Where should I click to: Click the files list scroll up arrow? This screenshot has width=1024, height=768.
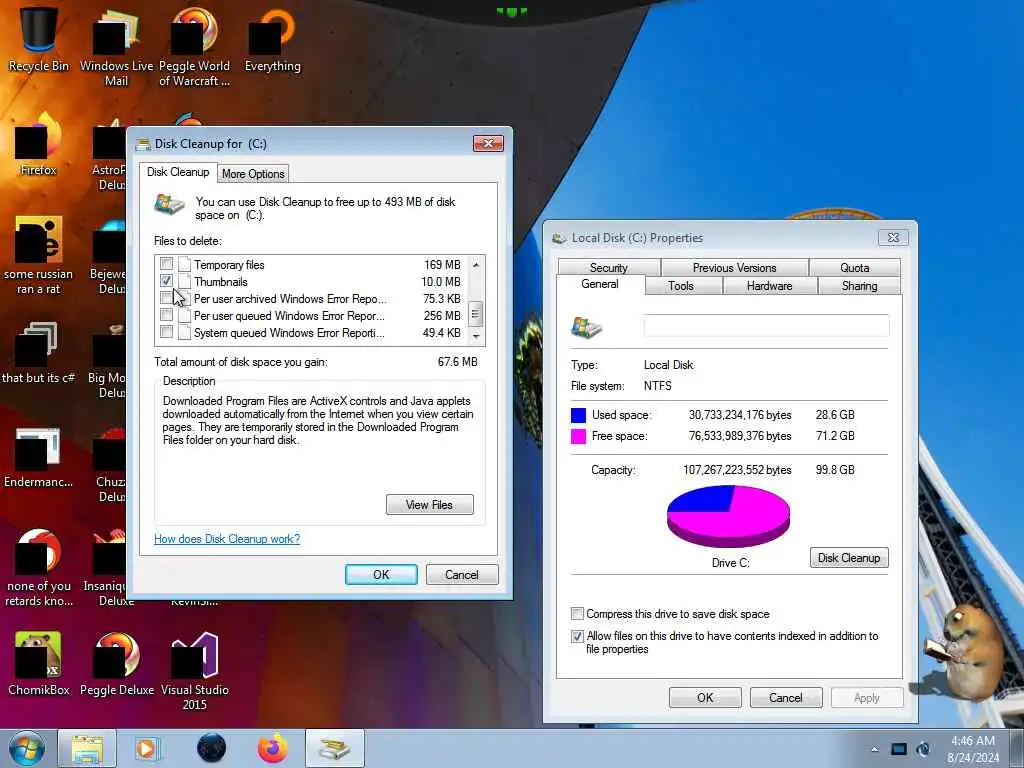click(476, 264)
